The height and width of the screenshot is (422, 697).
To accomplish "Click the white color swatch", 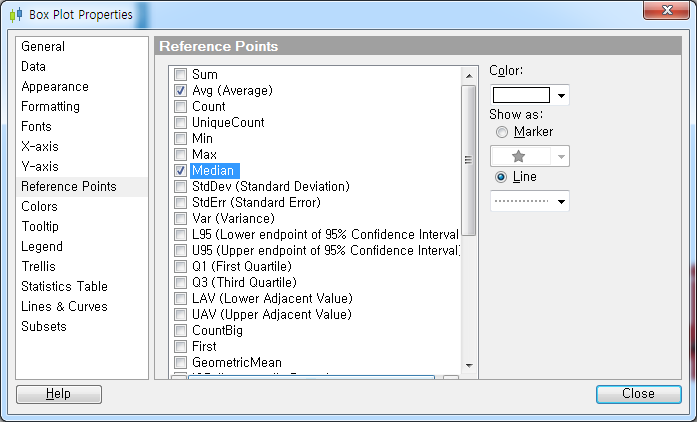I will [521, 95].
